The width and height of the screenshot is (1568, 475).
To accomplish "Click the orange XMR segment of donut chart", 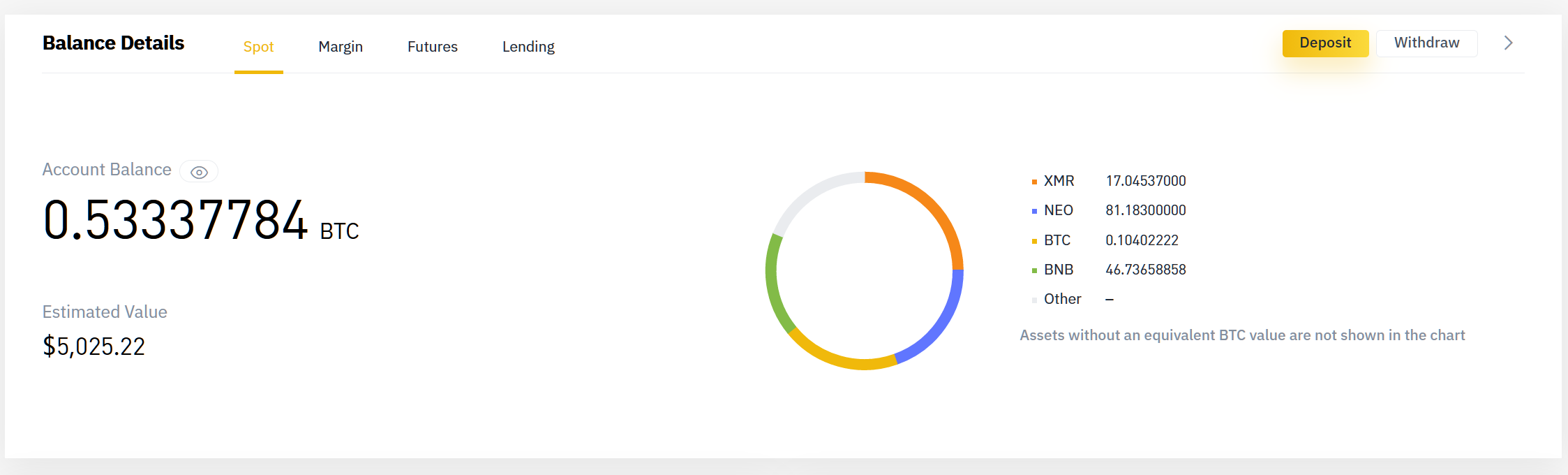I will 934,201.
